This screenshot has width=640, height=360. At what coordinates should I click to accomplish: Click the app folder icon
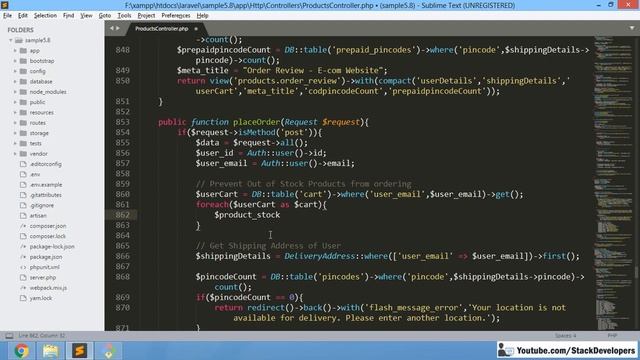pos(23,51)
